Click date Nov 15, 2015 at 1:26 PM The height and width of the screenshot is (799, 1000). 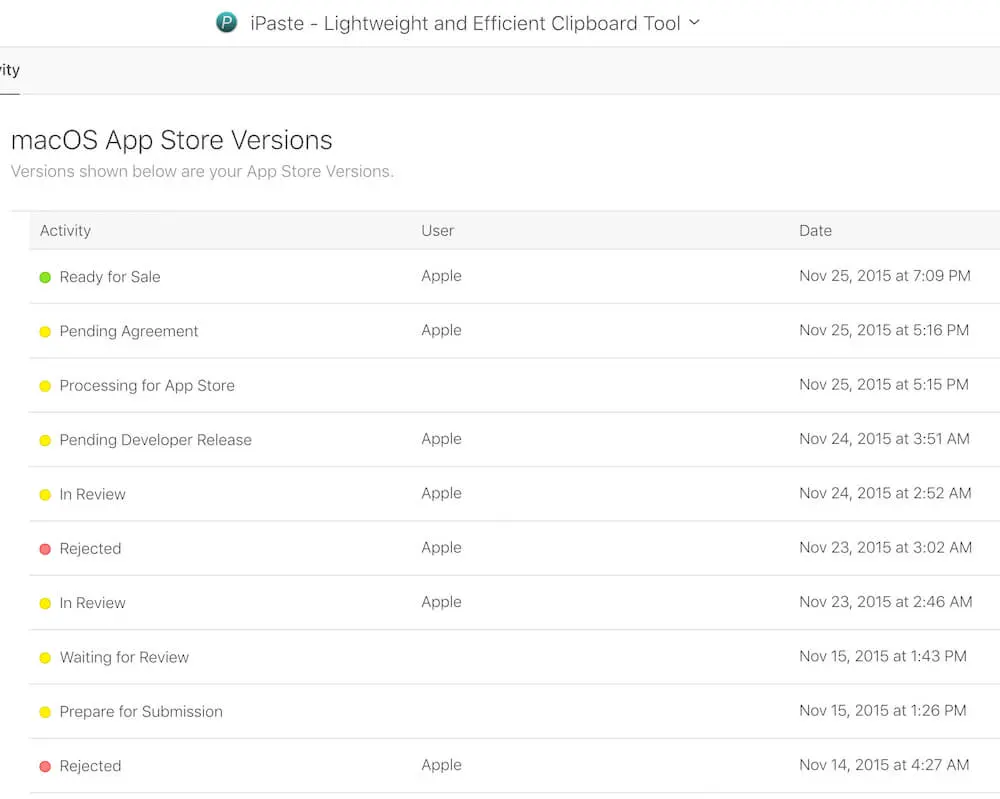pyautogui.click(x=883, y=710)
